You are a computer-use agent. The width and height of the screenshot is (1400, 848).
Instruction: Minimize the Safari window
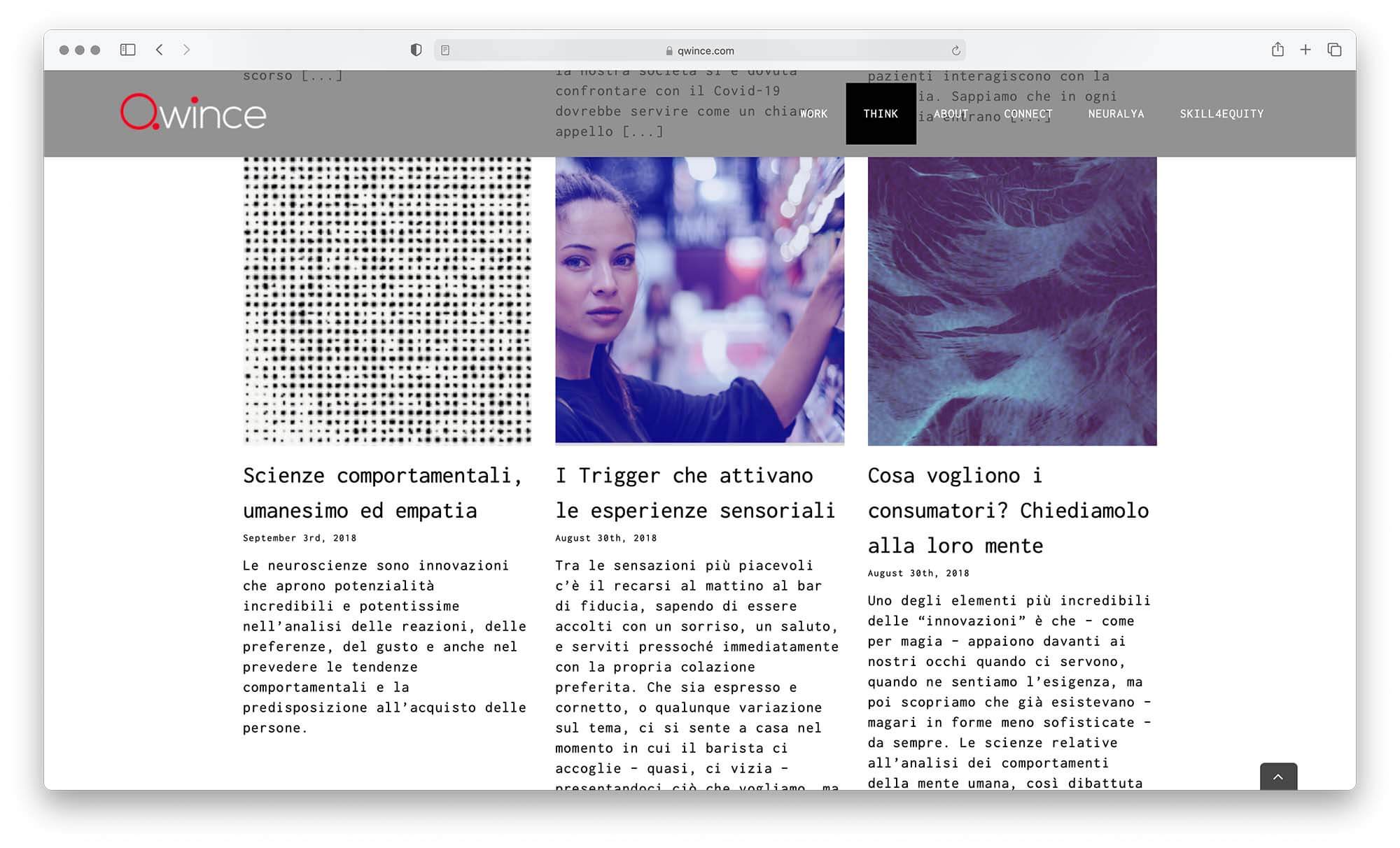click(x=80, y=50)
